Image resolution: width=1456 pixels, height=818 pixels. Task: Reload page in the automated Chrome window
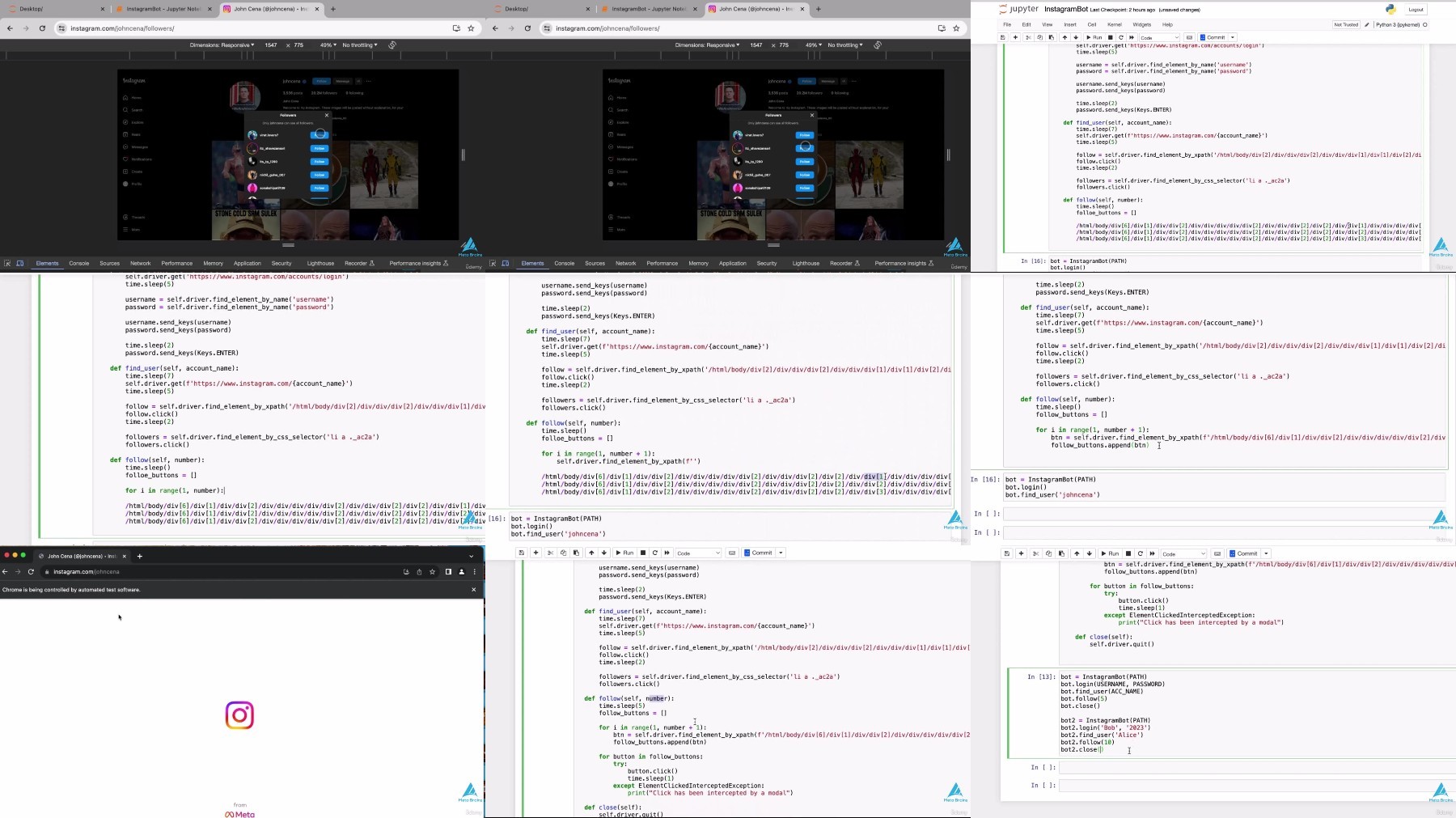(31, 571)
